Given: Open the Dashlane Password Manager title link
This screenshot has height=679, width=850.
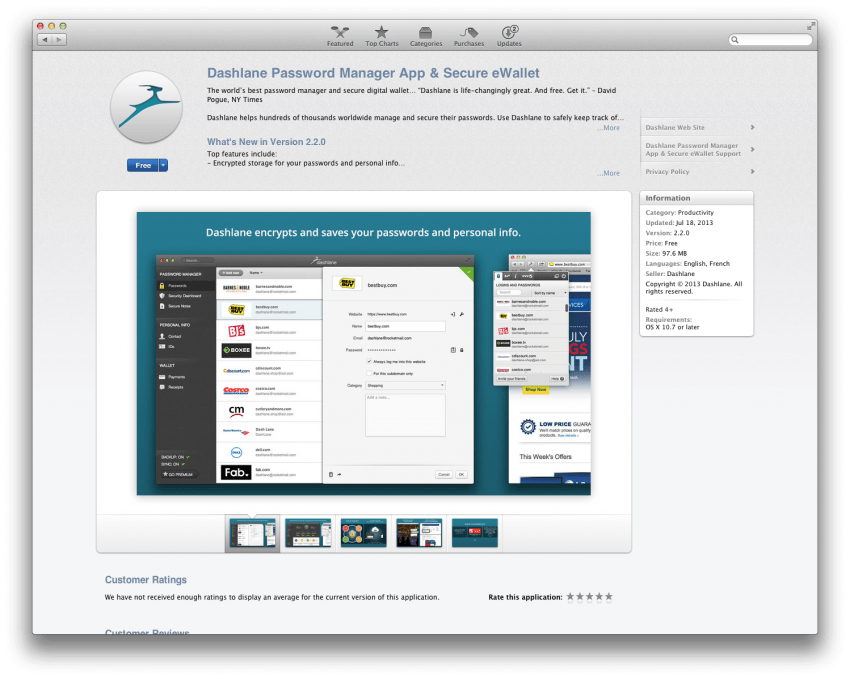Looking at the screenshot, I should point(373,73).
